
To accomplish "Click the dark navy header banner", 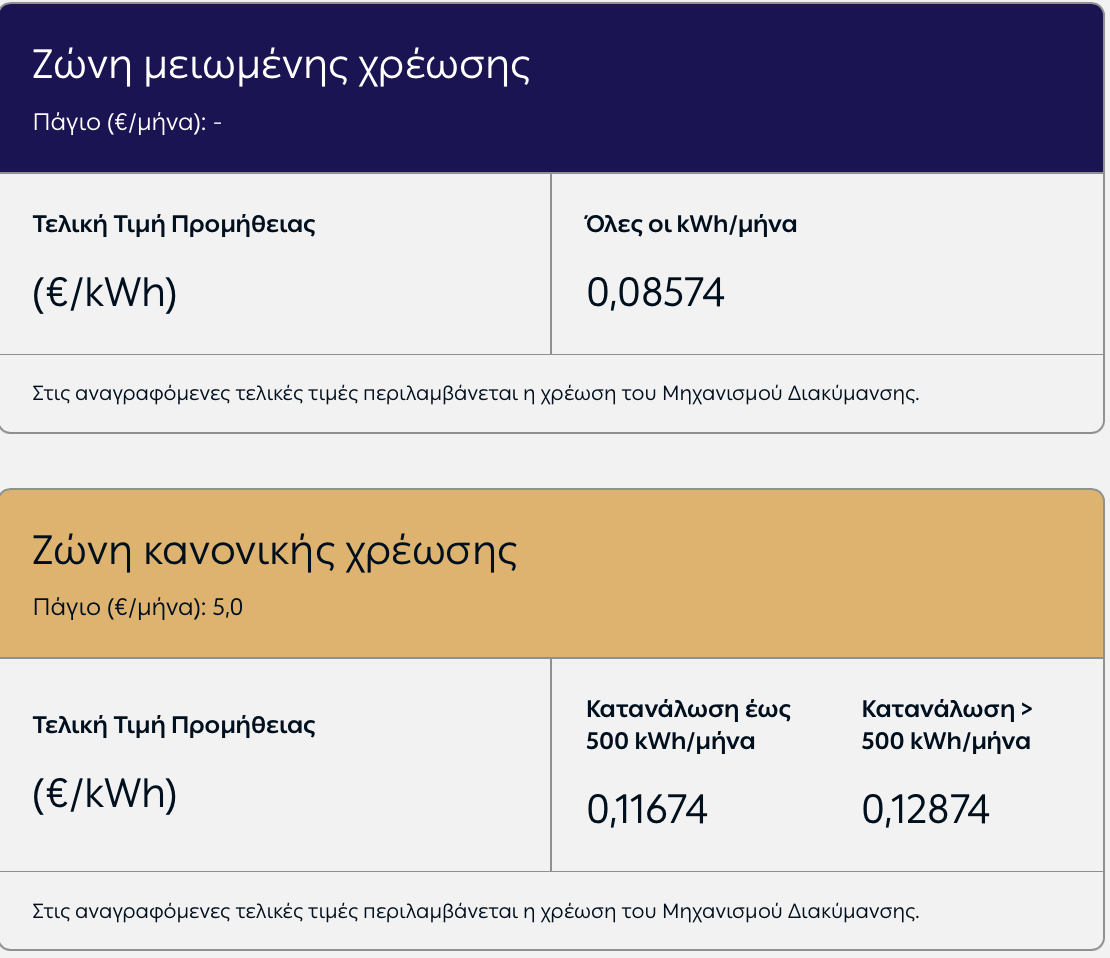I will click(x=551, y=88).
